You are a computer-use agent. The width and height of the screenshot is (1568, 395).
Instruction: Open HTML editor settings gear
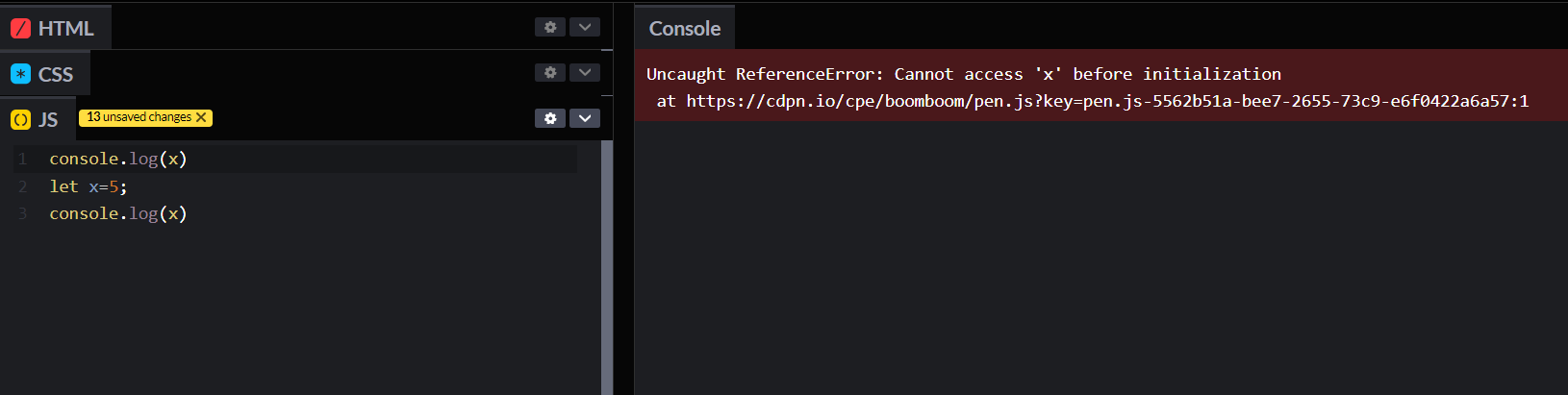coord(550,27)
